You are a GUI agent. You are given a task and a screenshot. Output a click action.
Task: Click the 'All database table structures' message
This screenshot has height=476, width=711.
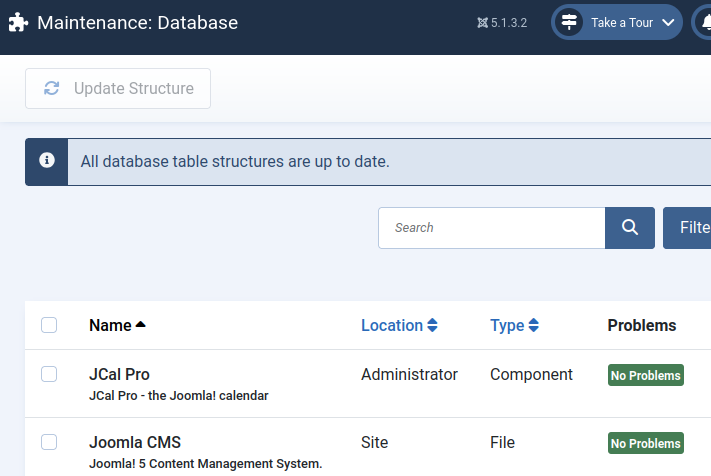235,161
